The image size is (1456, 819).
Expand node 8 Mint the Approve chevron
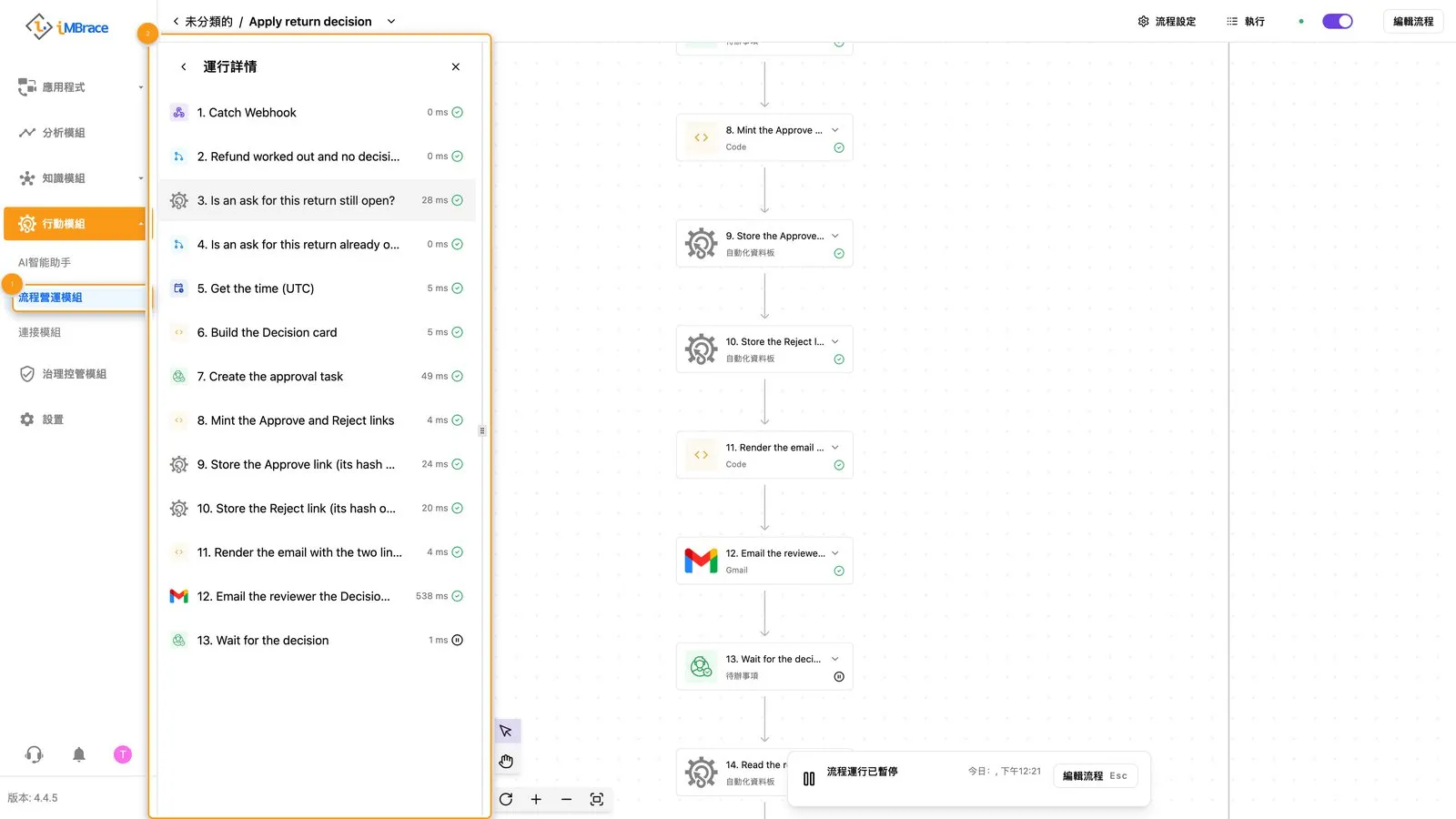pyautogui.click(x=835, y=130)
